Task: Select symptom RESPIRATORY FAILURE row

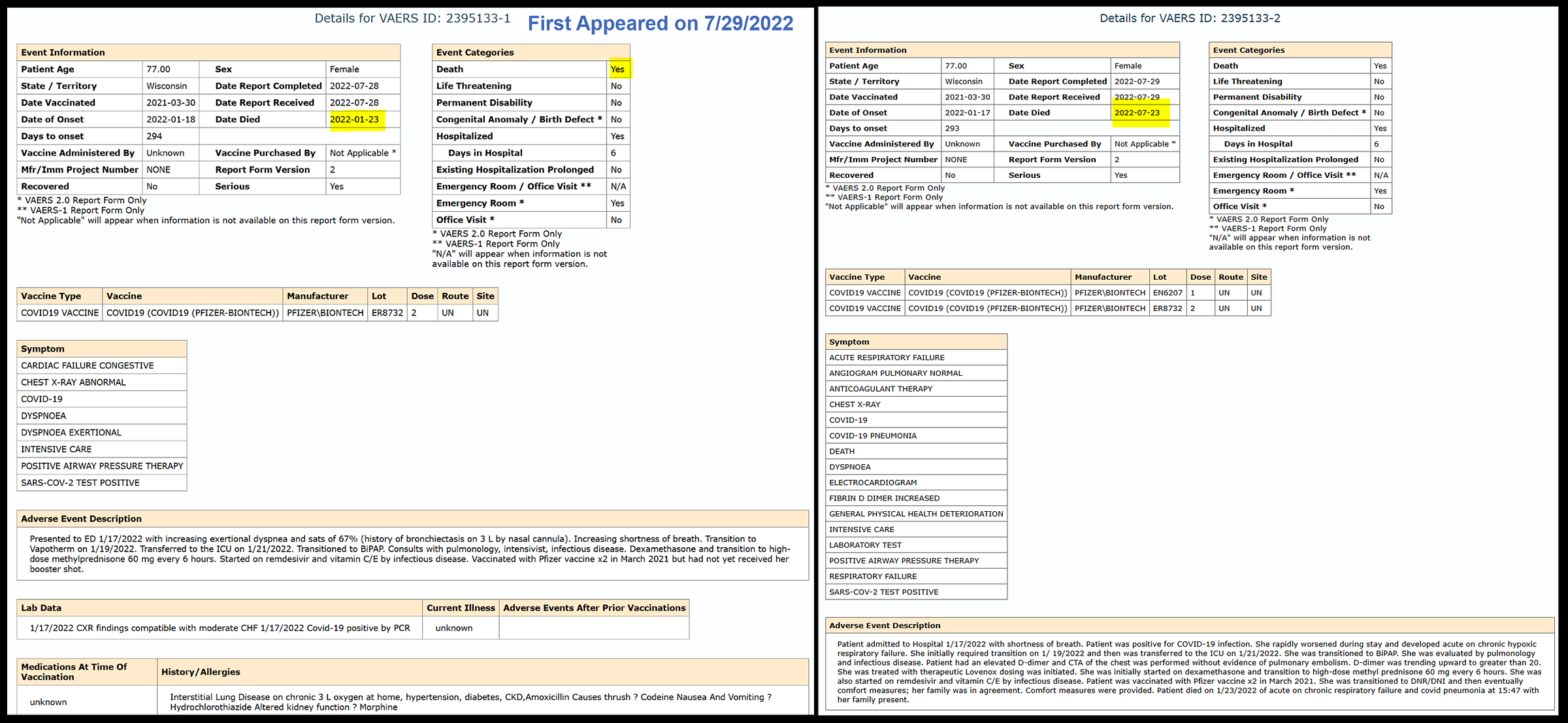Action: [x=916, y=577]
